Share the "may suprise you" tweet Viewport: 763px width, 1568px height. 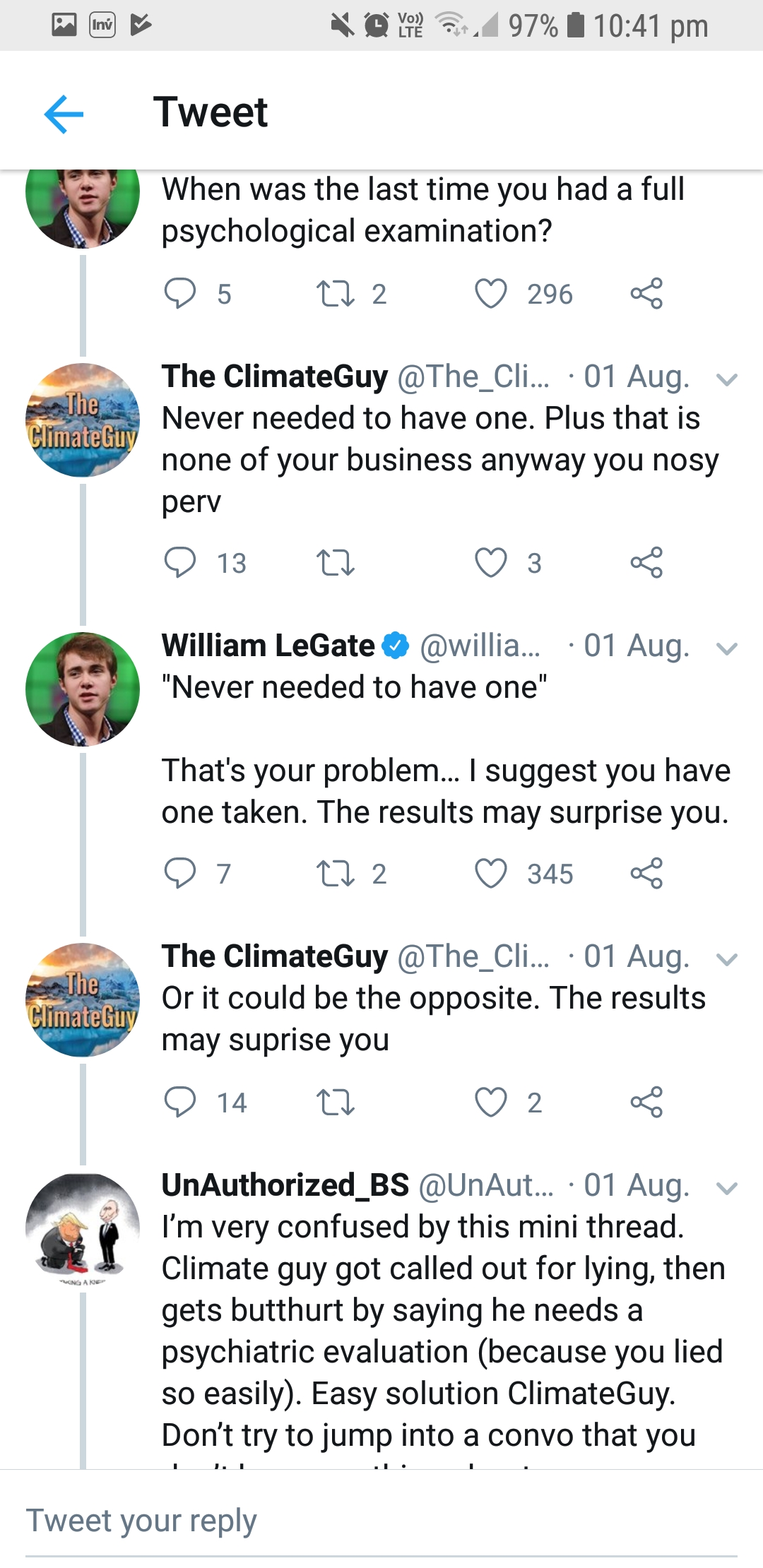click(x=646, y=1103)
